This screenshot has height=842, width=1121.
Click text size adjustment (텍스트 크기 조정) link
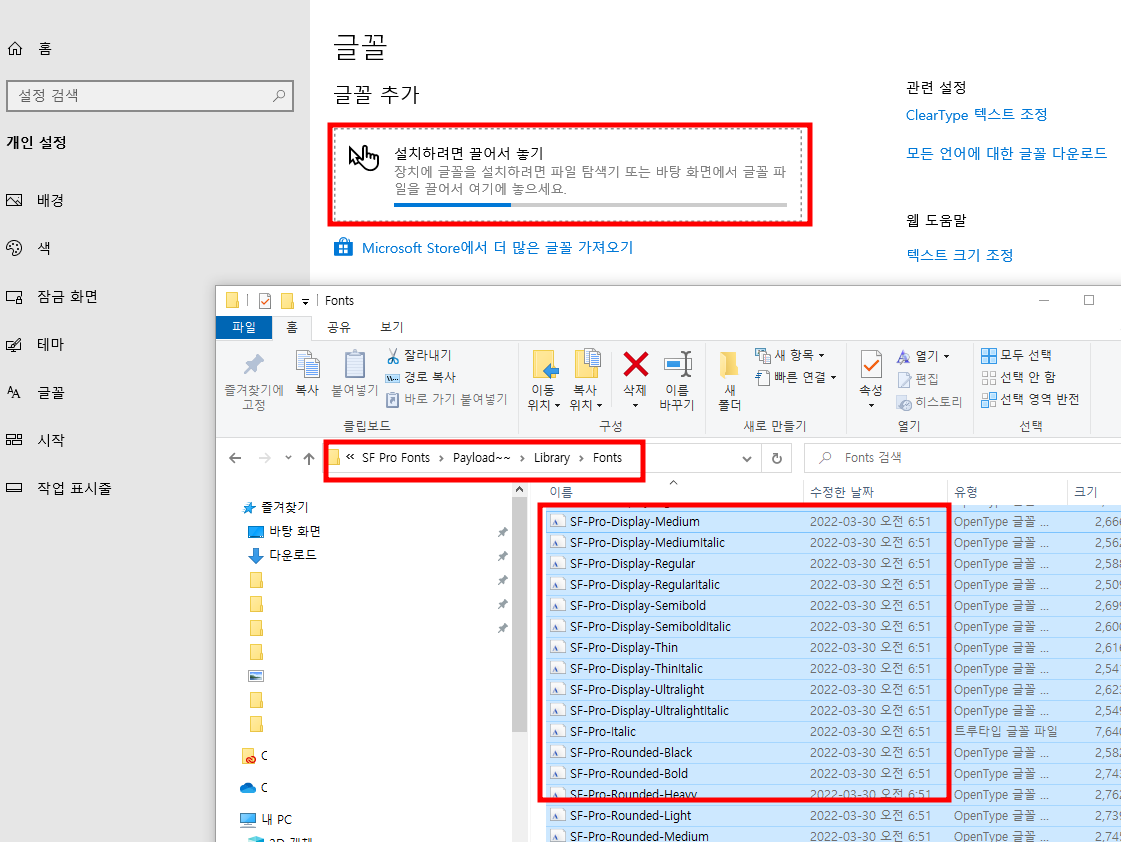pyautogui.click(x=959, y=254)
